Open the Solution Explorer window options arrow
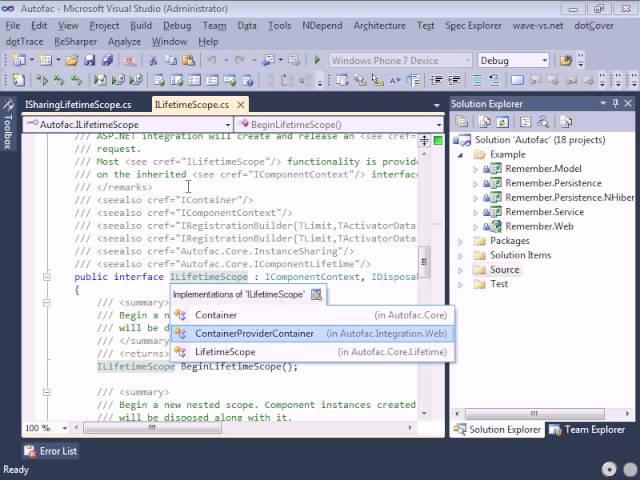640x480 pixels. click(602, 103)
